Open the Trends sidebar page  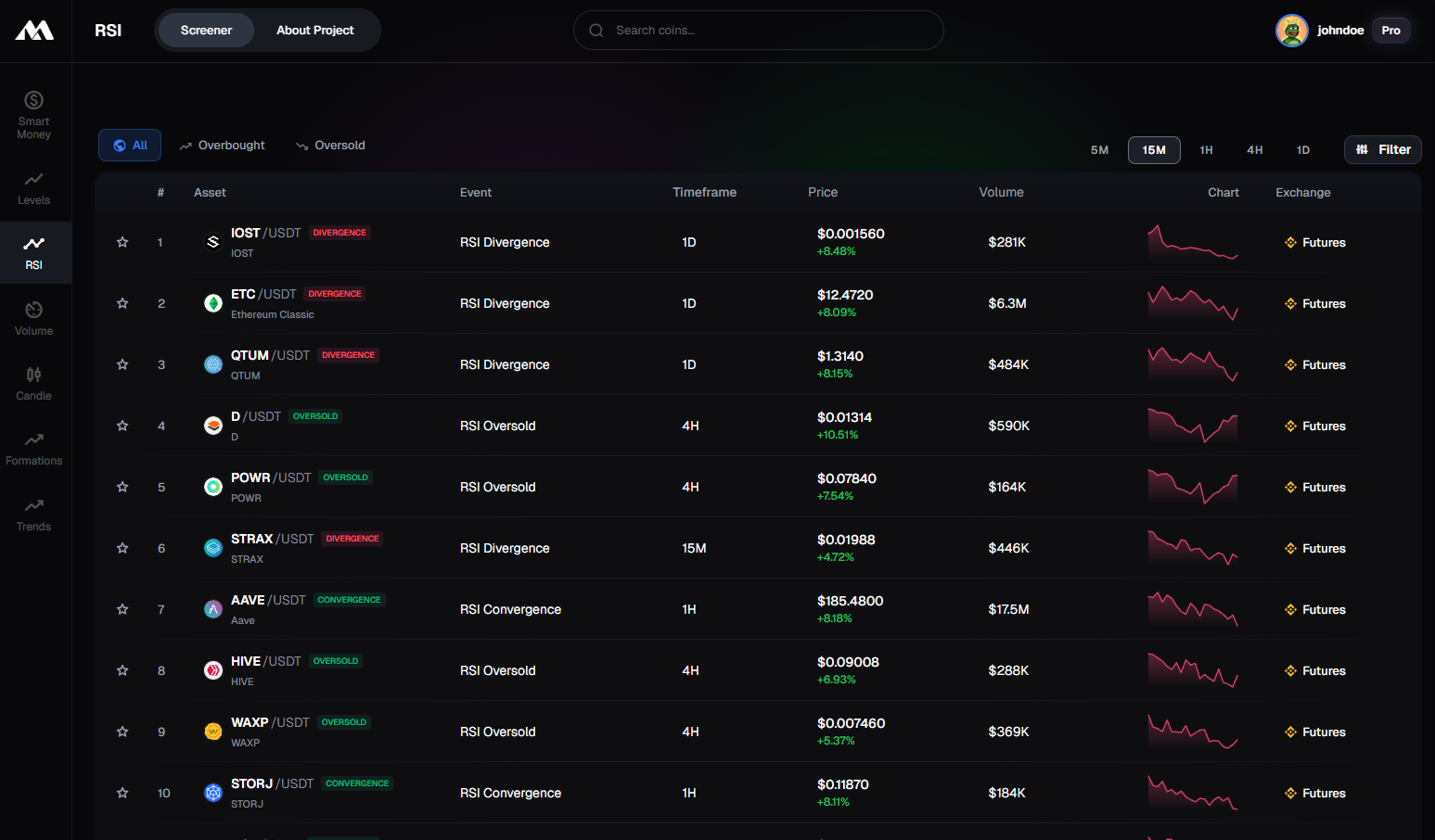pyautogui.click(x=34, y=515)
